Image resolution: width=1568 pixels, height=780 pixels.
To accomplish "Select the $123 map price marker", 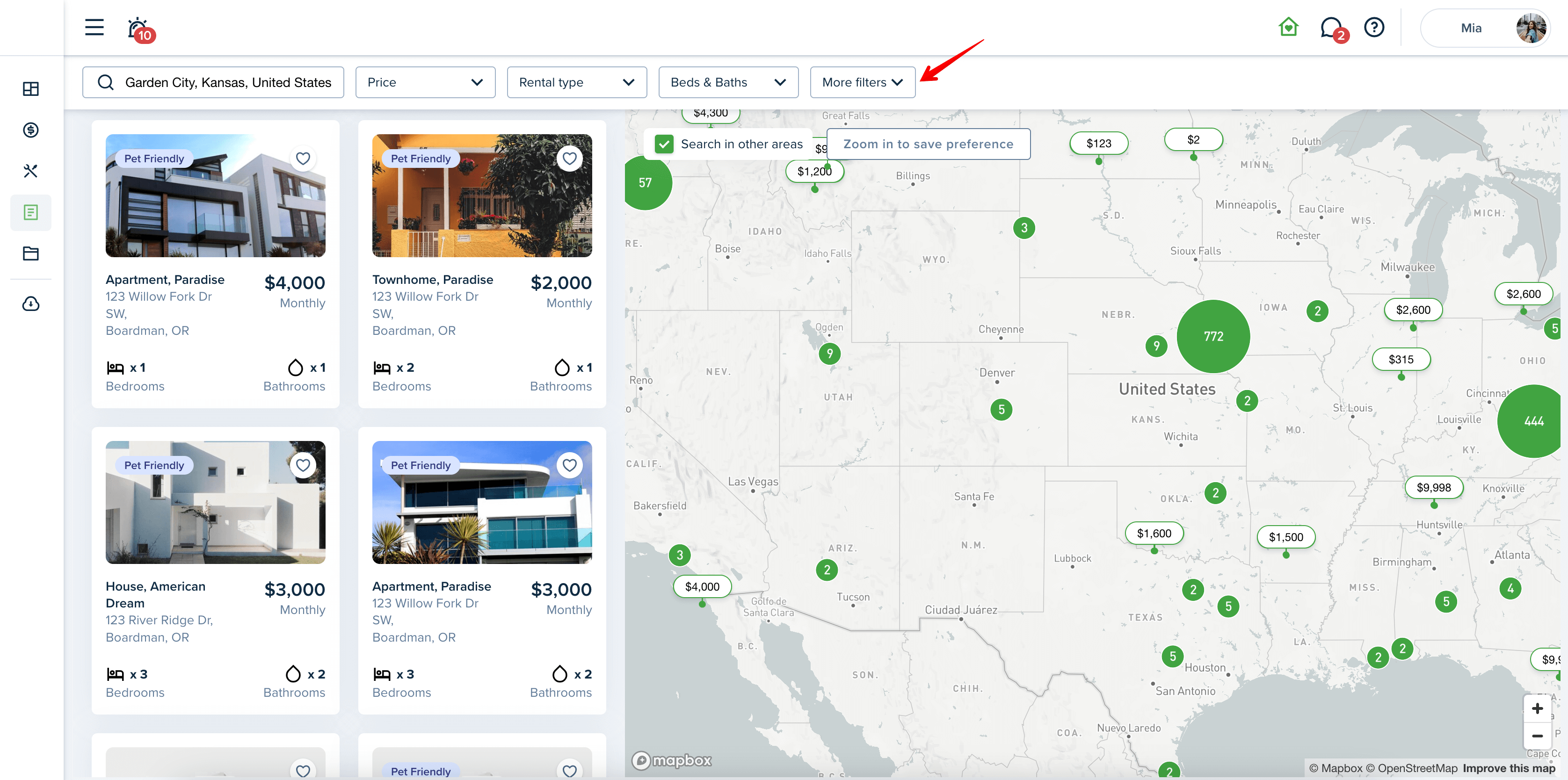I will point(1099,144).
